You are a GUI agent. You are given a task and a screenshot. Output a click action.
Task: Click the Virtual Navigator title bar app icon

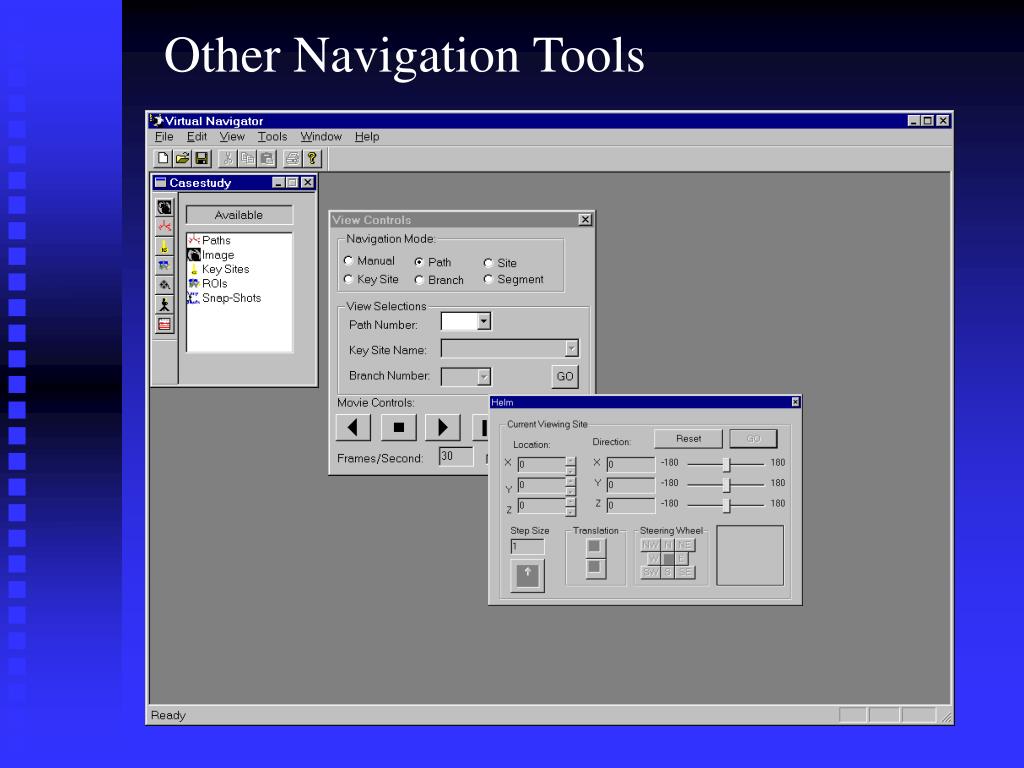157,120
